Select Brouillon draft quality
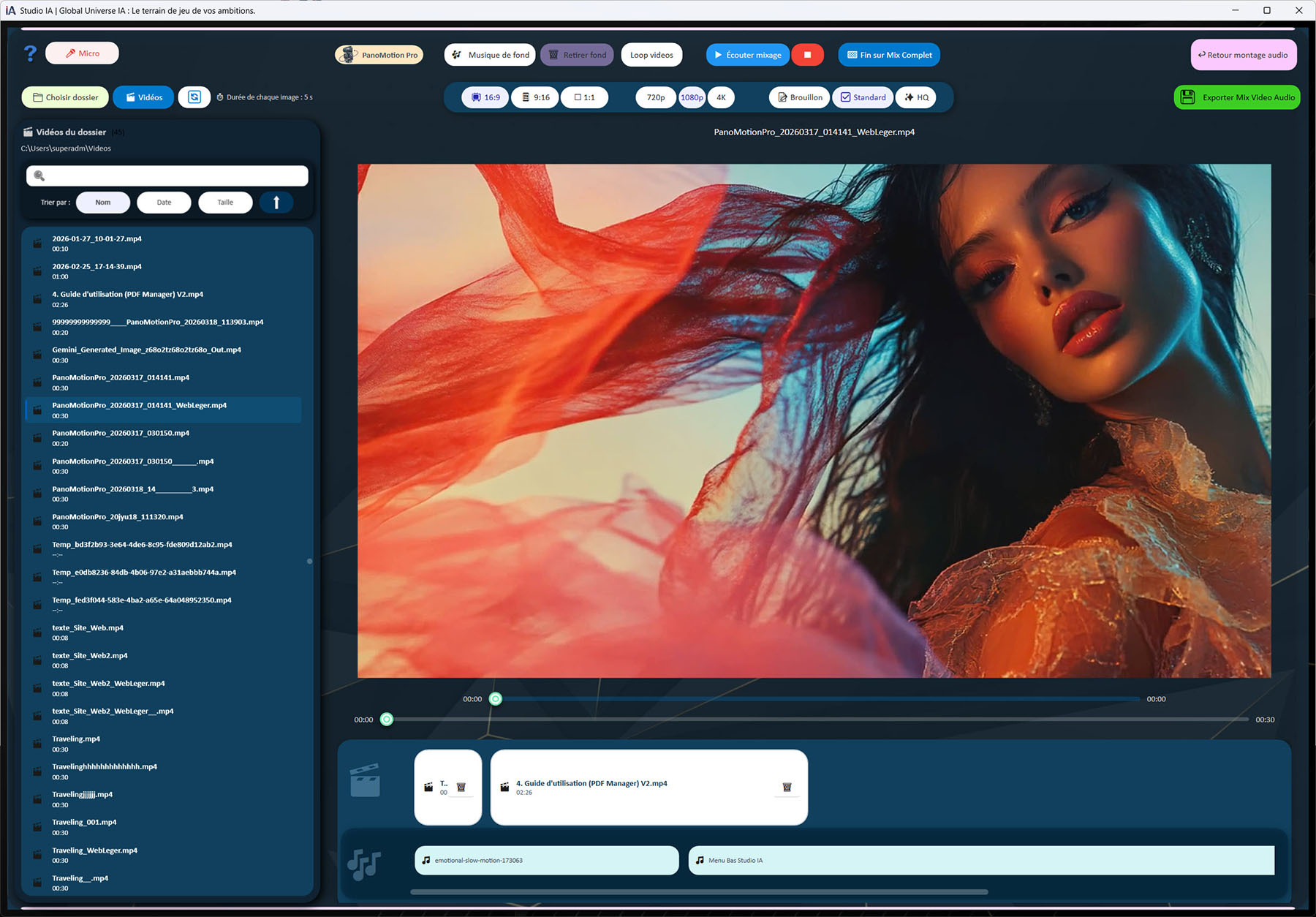The height and width of the screenshot is (917, 1316). (x=799, y=97)
